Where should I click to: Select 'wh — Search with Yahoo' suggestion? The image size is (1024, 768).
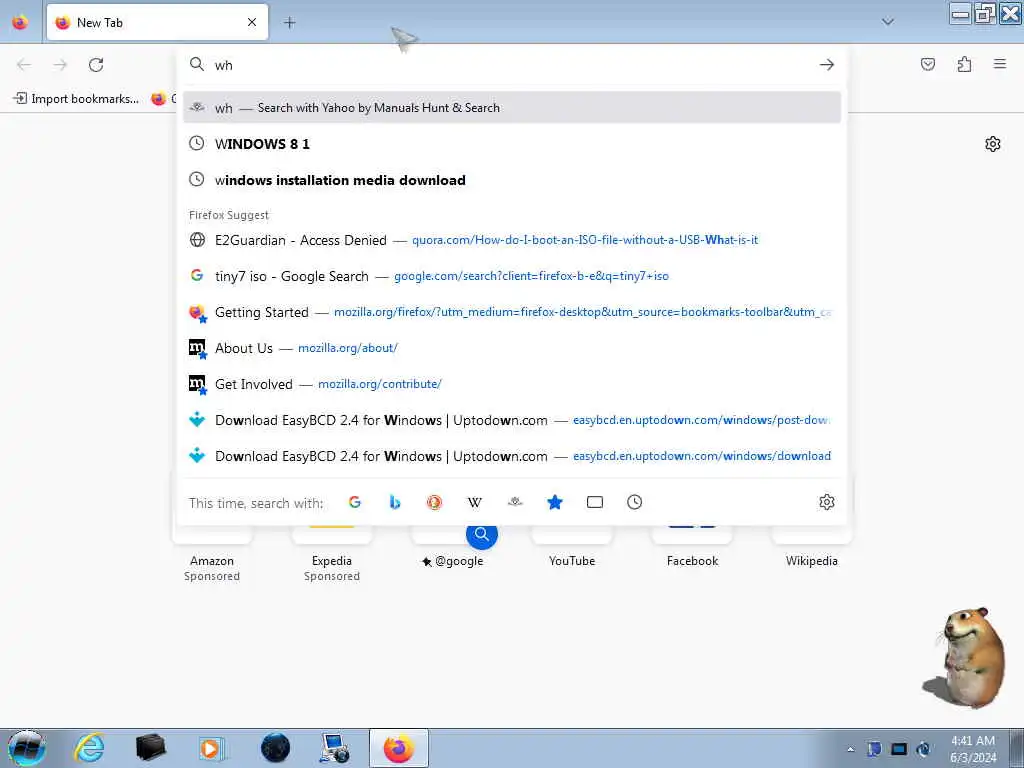[512, 108]
